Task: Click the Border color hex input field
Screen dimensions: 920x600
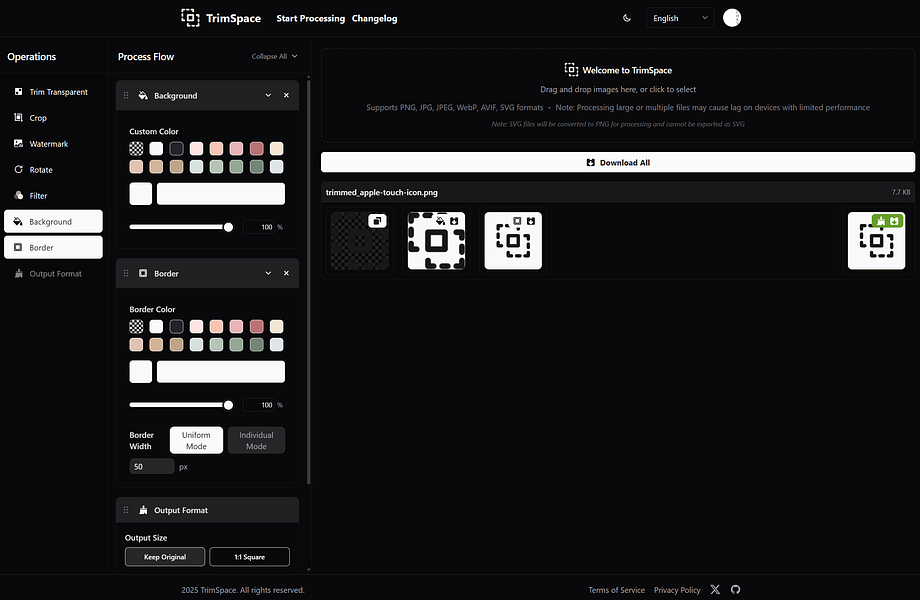Action: 221,371
